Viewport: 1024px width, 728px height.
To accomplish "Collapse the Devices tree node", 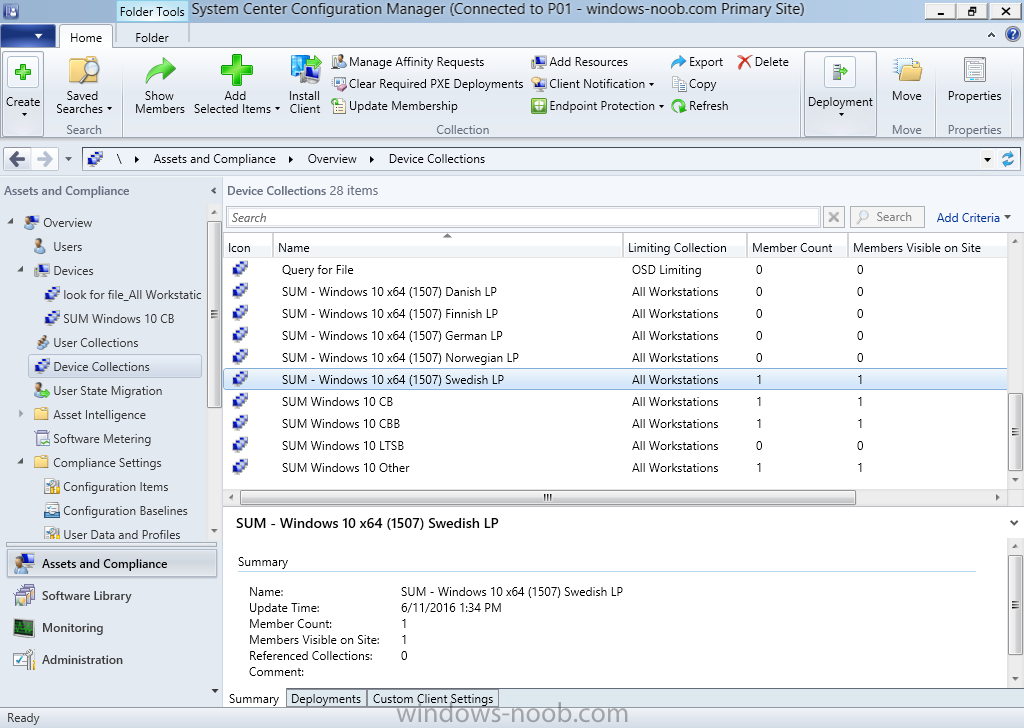I will point(21,270).
